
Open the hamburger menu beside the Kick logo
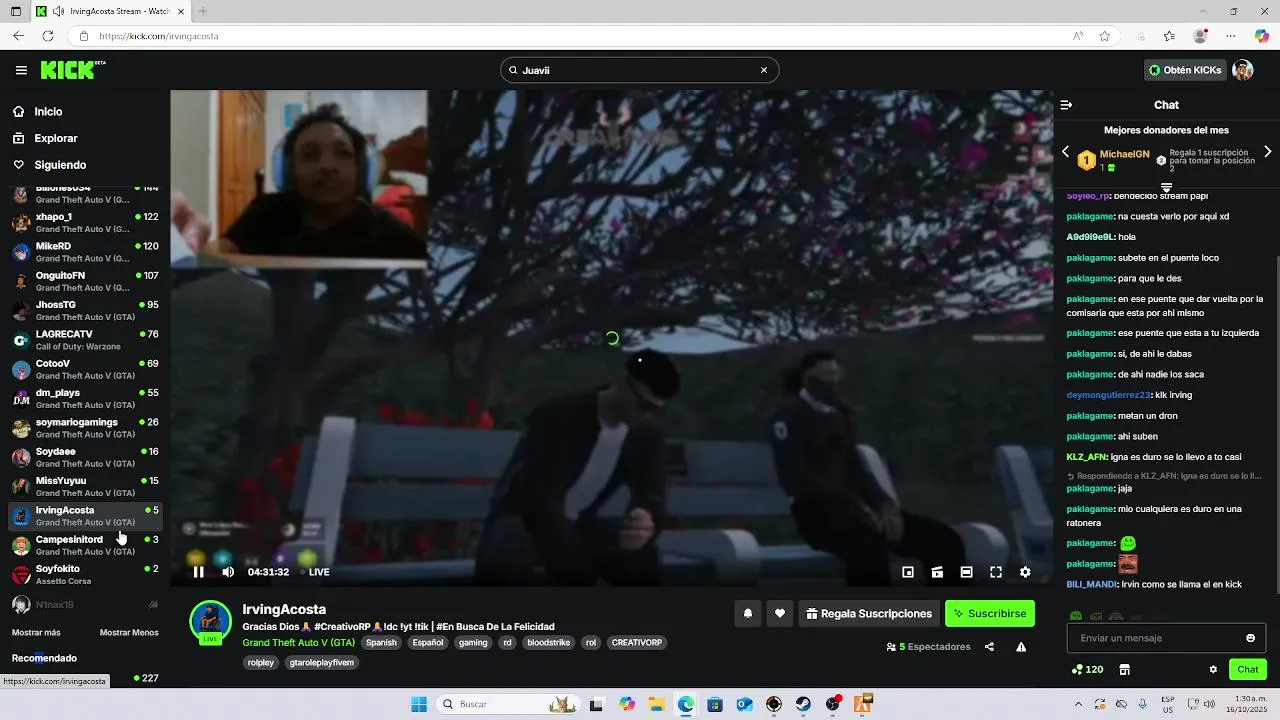tap(21, 70)
